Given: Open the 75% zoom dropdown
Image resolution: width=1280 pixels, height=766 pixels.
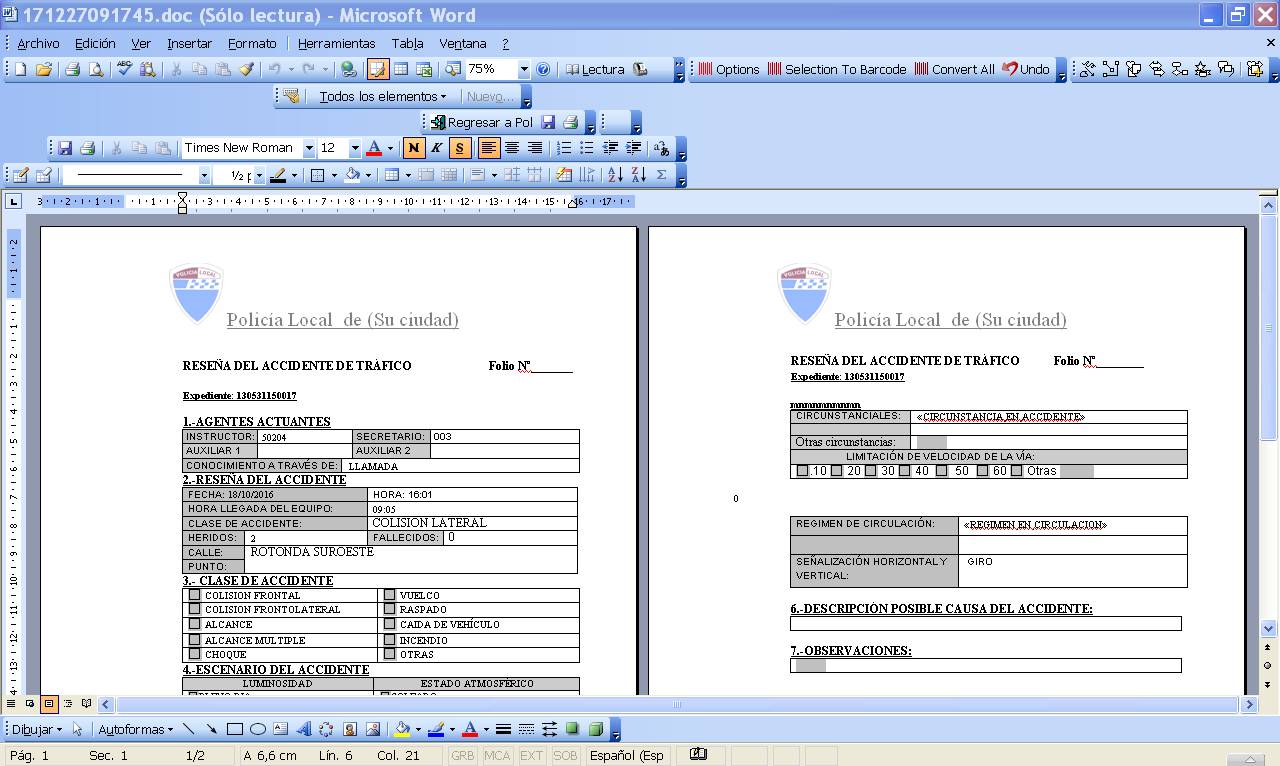Looking at the screenshot, I should click(523, 69).
